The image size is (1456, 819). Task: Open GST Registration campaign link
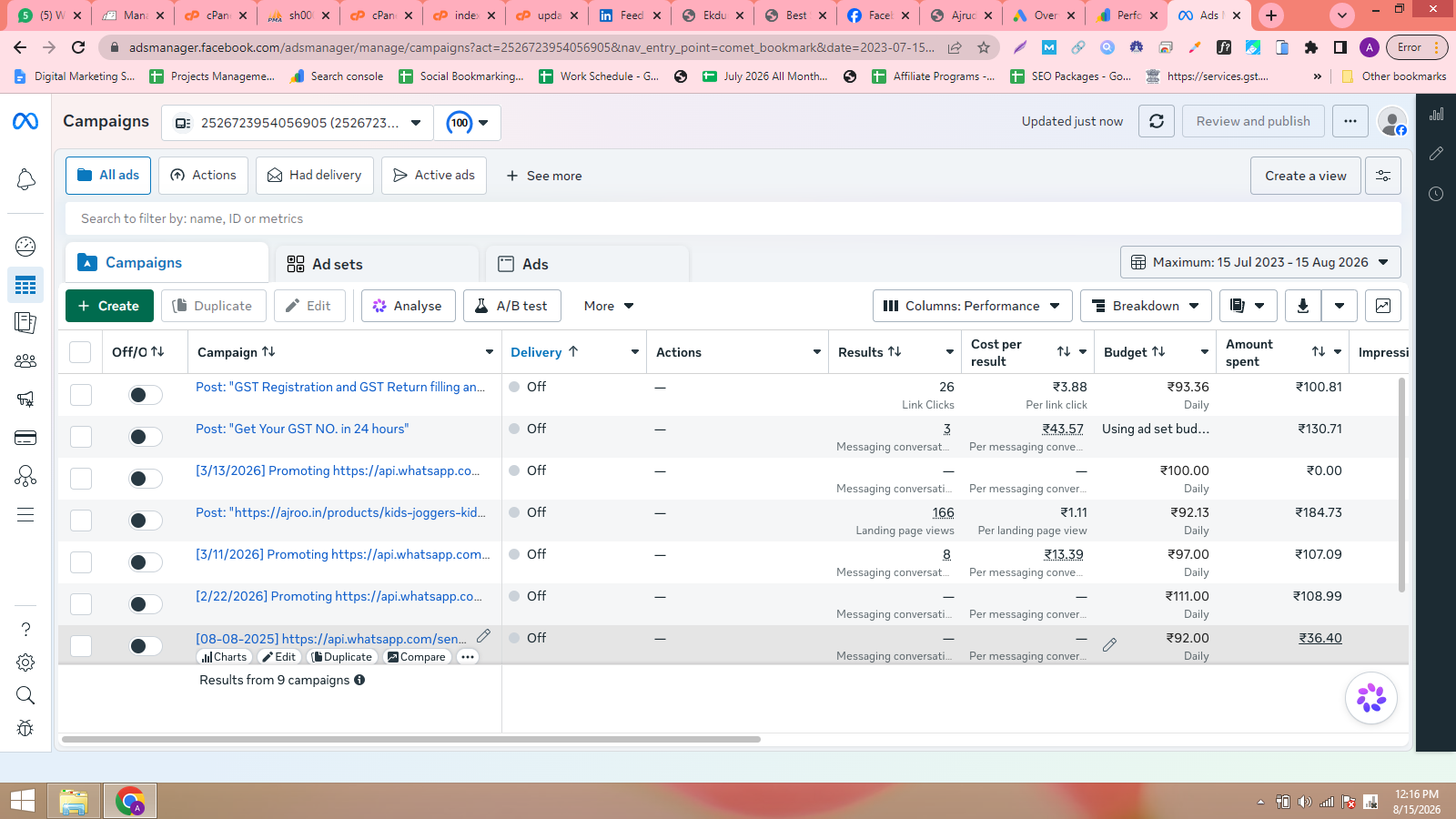[340, 387]
